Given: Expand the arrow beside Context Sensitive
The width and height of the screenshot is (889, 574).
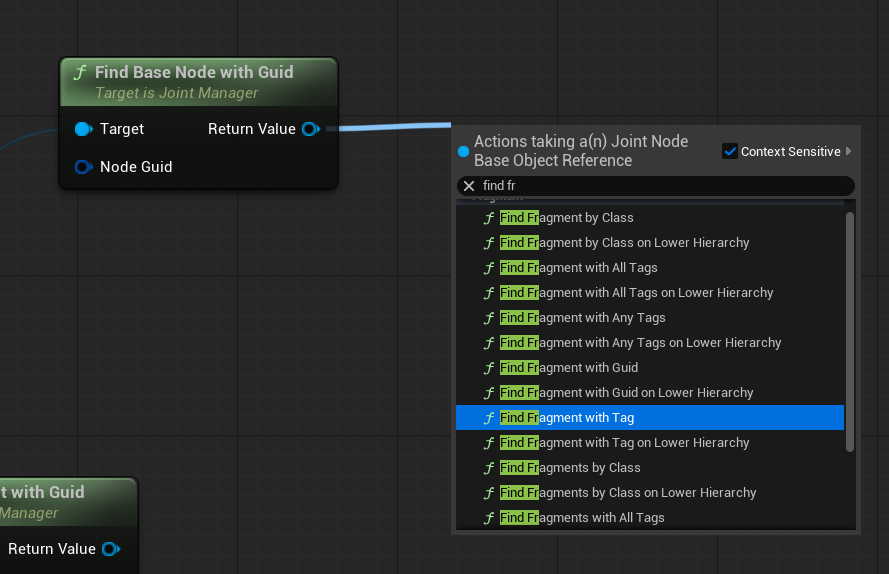Looking at the screenshot, I should coord(849,152).
